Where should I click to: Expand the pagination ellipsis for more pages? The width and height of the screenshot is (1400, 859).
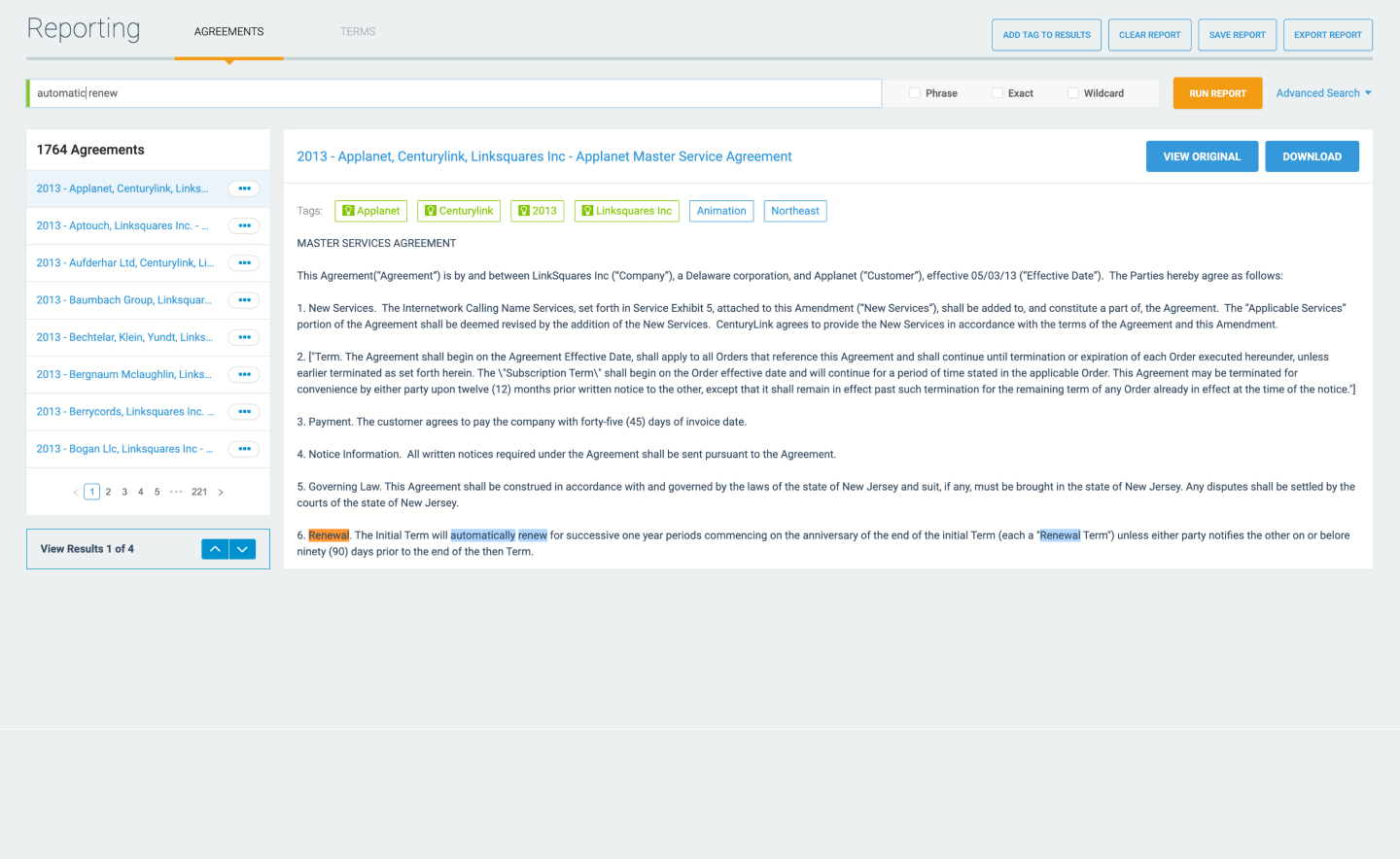(x=176, y=492)
